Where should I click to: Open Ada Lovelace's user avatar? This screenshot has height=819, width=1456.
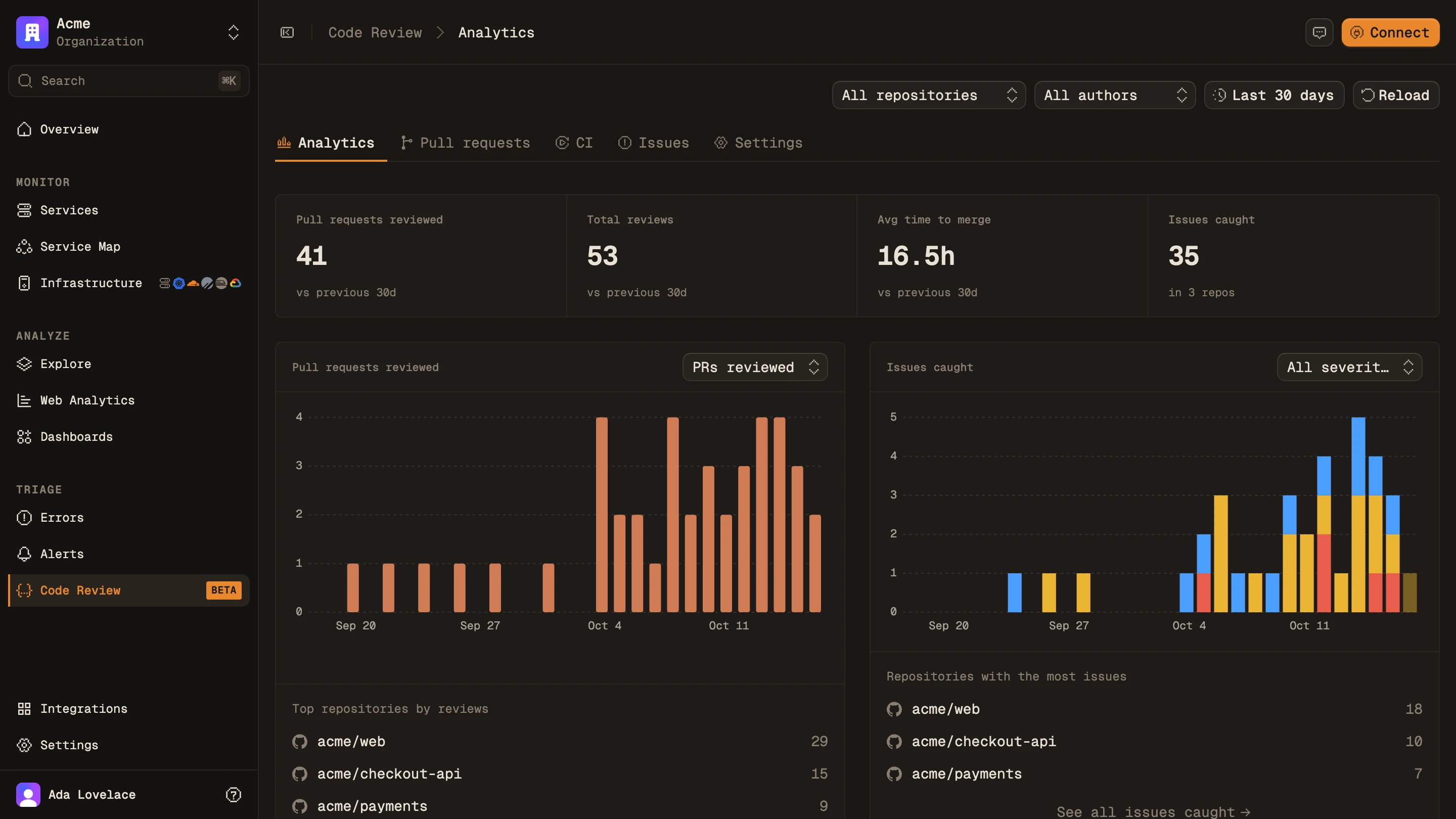[28, 795]
